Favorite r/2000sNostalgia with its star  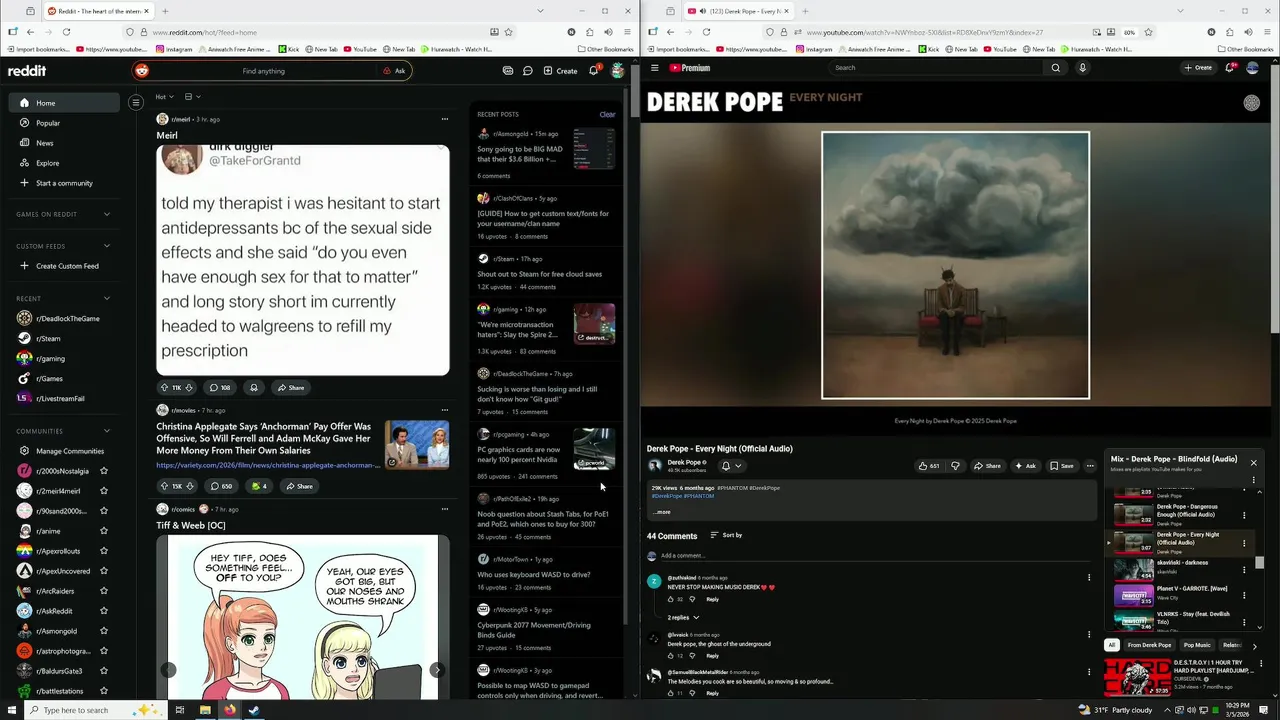tap(104, 471)
